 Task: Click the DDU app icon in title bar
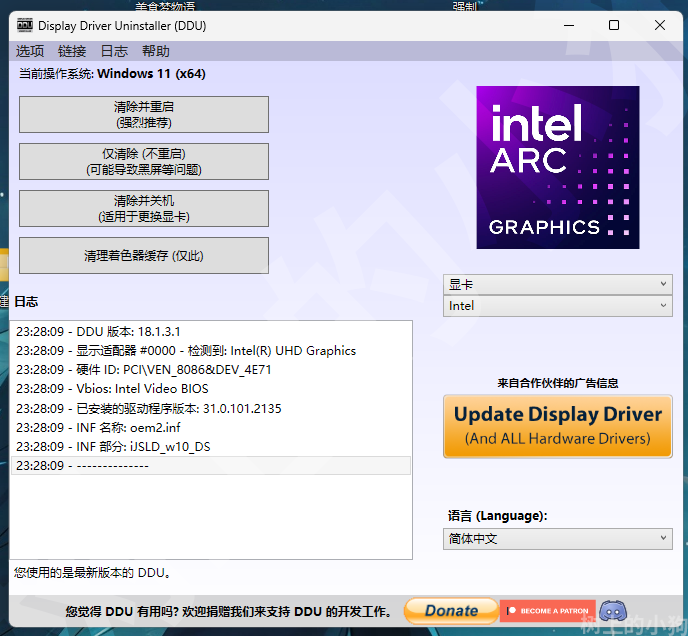pos(25,25)
